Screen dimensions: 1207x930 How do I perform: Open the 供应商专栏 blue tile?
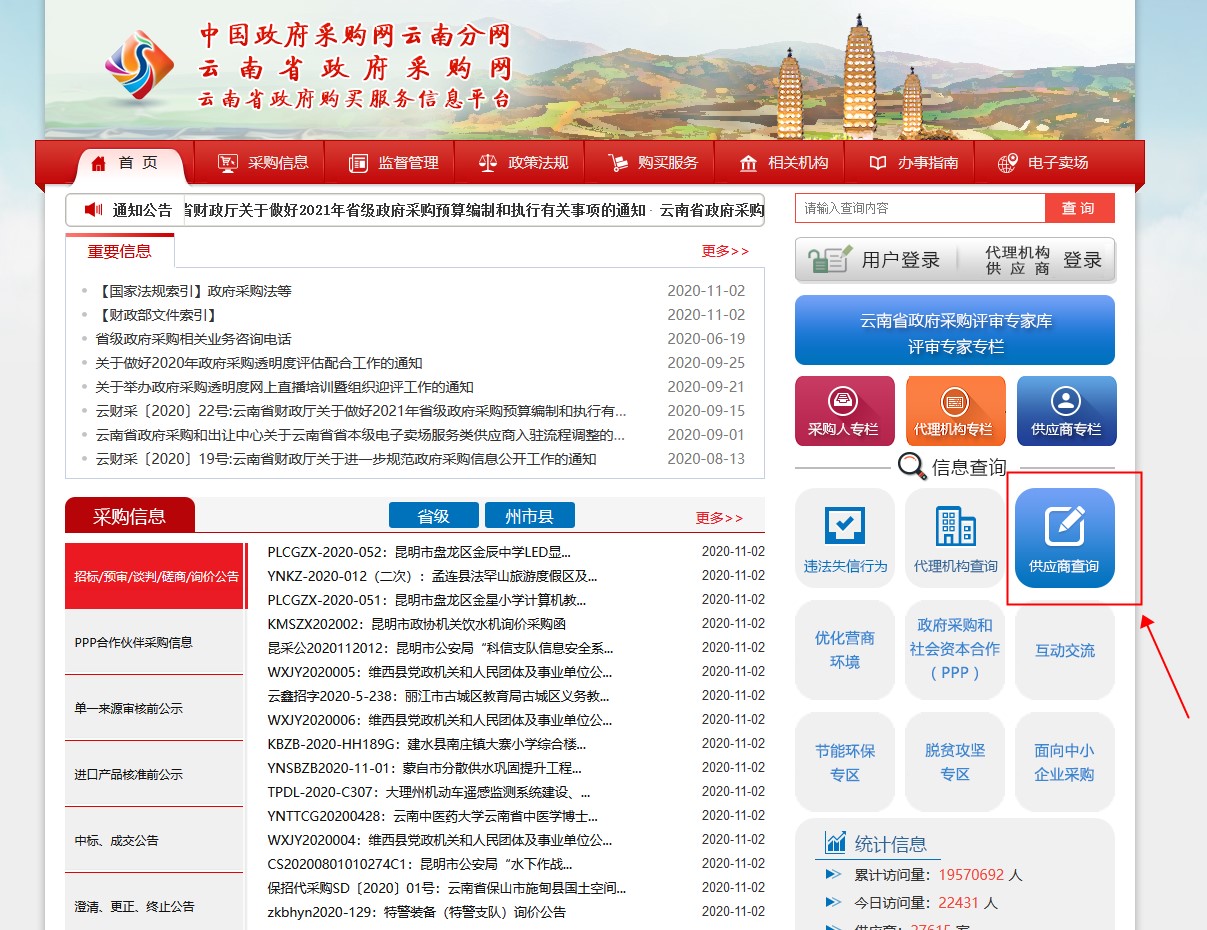coord(1066,411)
